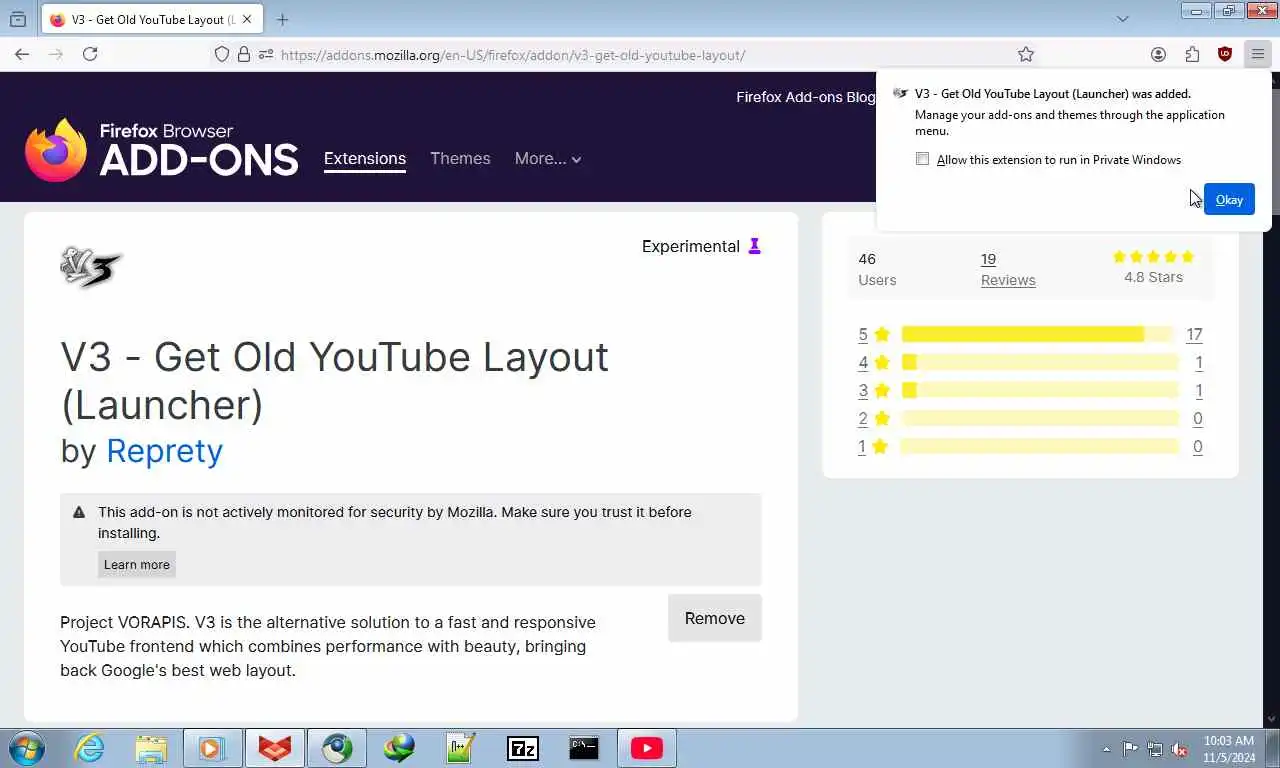Launch Internet Explorer from the taskbar
Screen dimensions: 1280x768
point(90,748)
